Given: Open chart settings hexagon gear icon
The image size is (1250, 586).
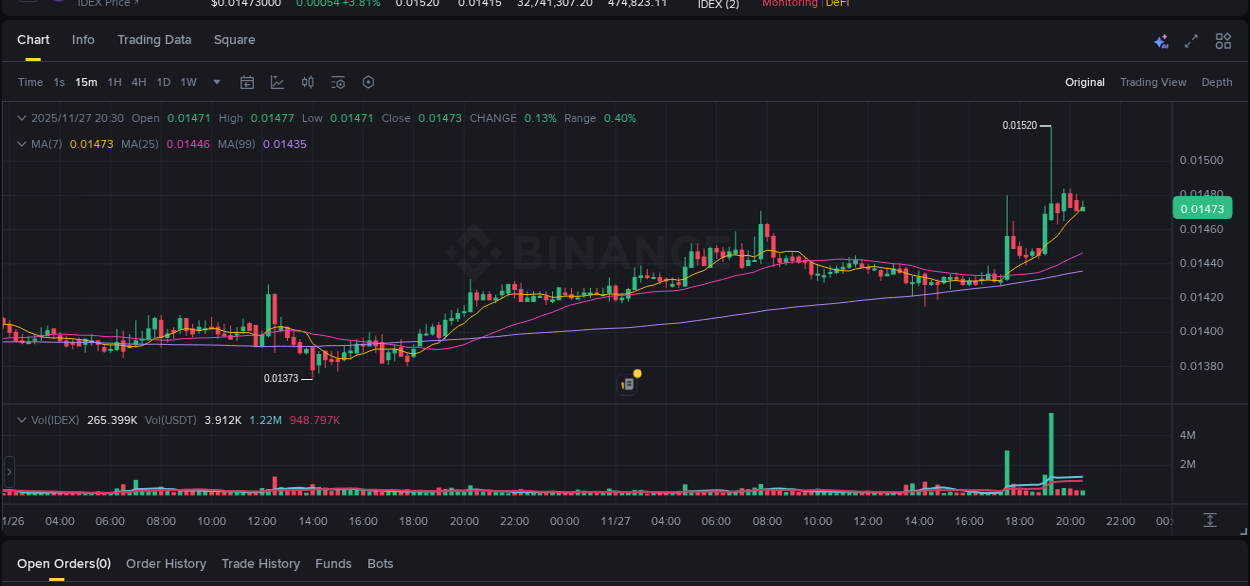Looking at the screenshot, I should 368,82.
